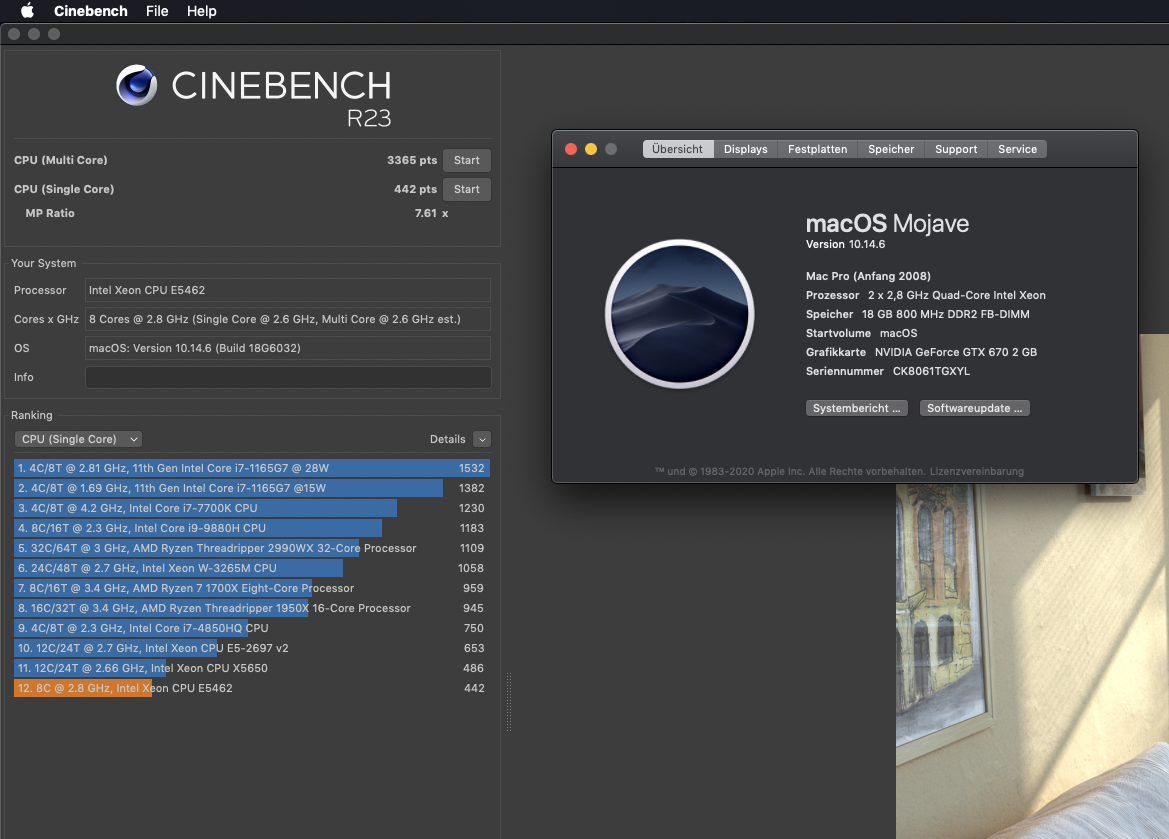
Task: Open the Cinebench application menu
Action: [90, 11]
